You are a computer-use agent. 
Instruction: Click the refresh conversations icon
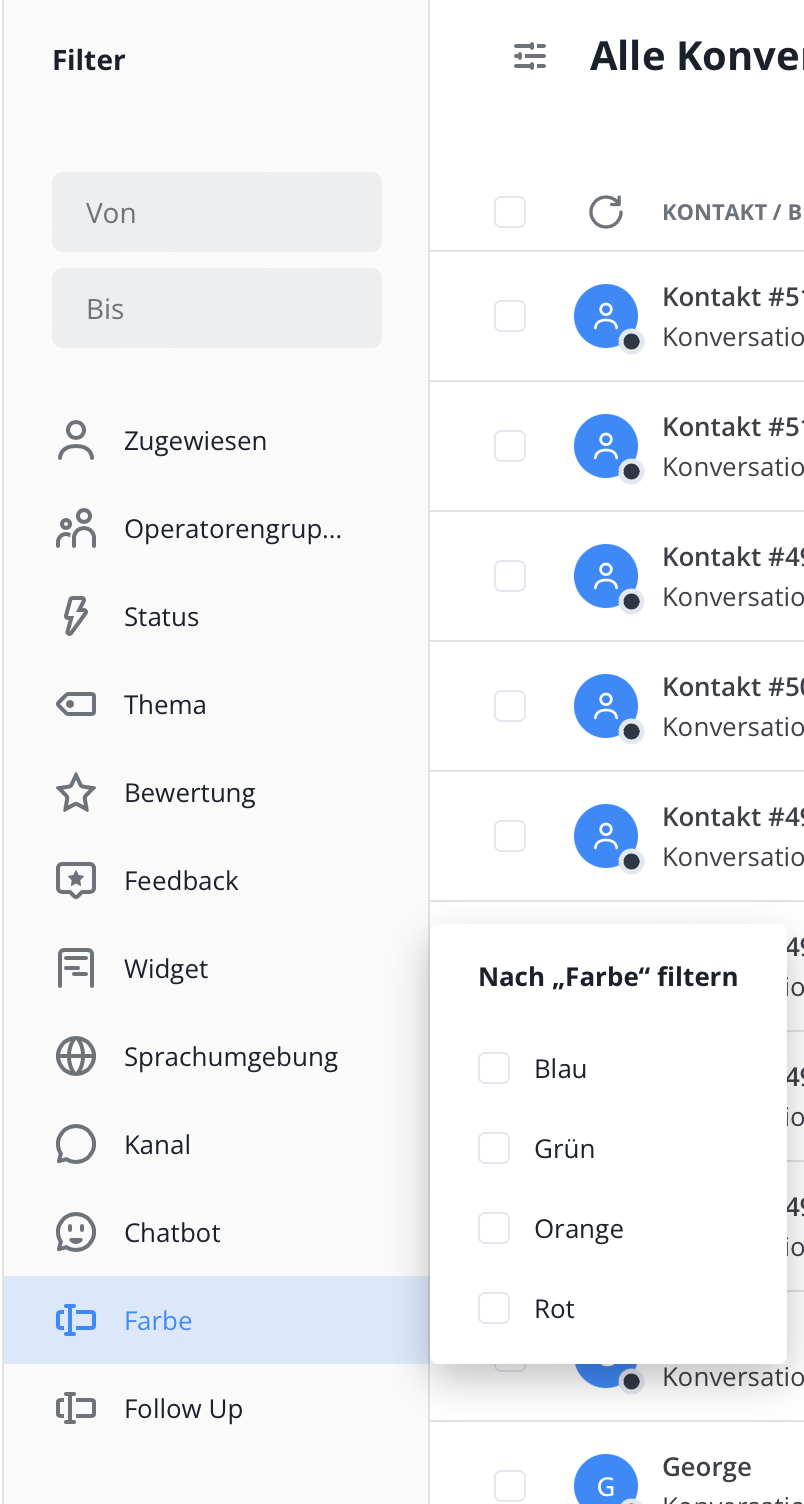coord(606,212)
